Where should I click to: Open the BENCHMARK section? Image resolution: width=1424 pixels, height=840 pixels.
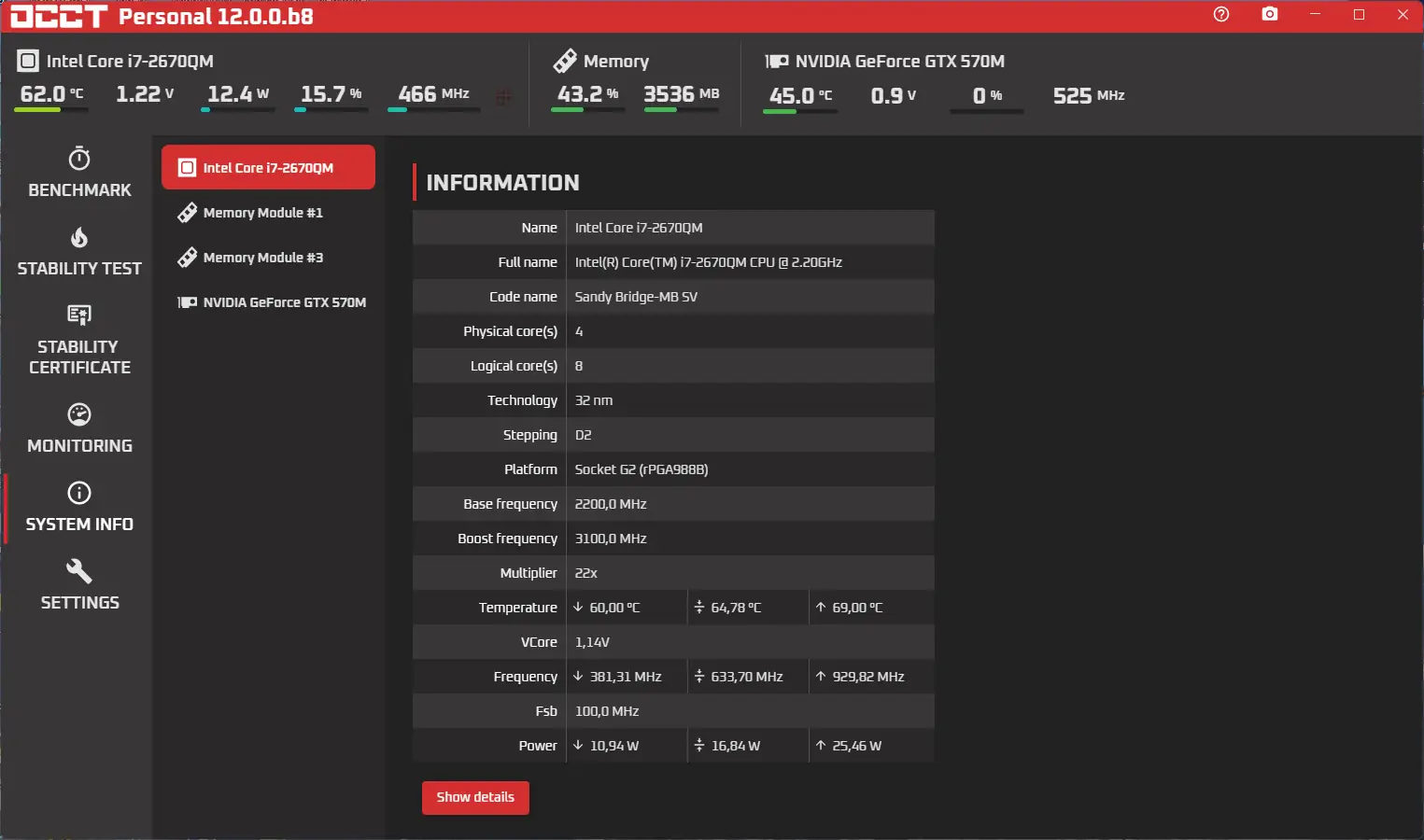(79, 173)
